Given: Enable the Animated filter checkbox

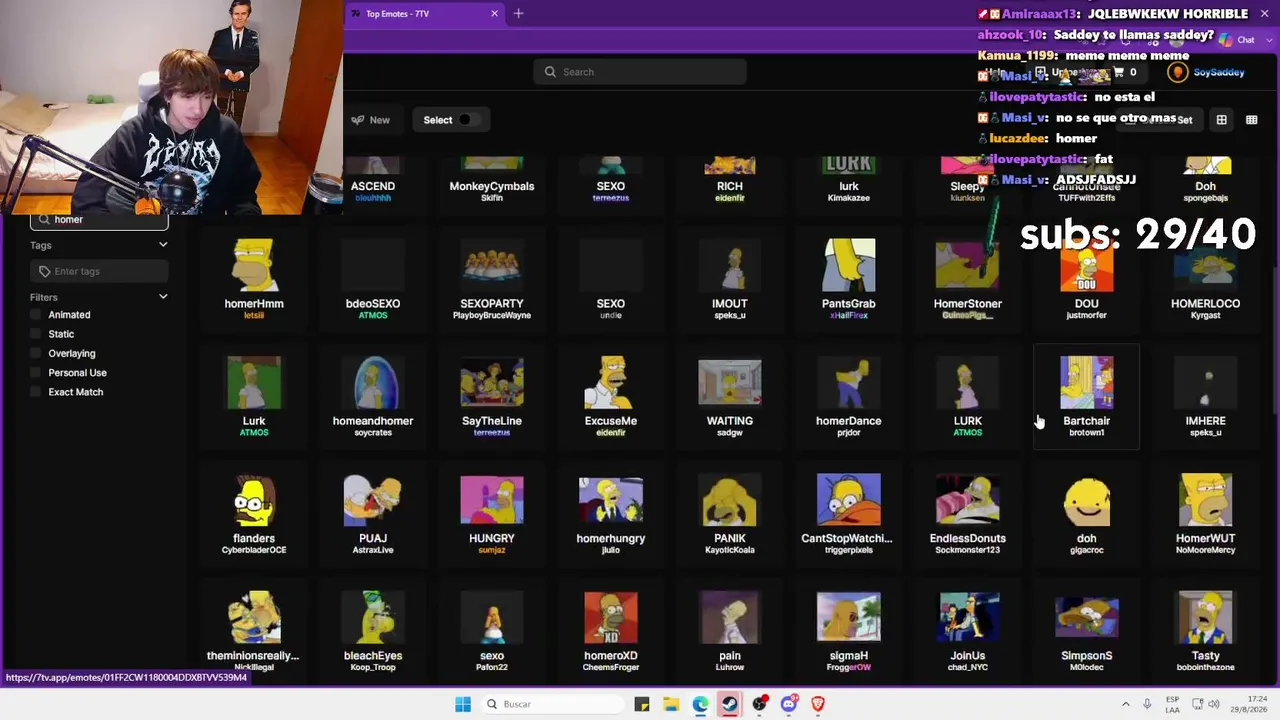Looking at the screenshot, I should pyautogui.click(x=38, y=315).
